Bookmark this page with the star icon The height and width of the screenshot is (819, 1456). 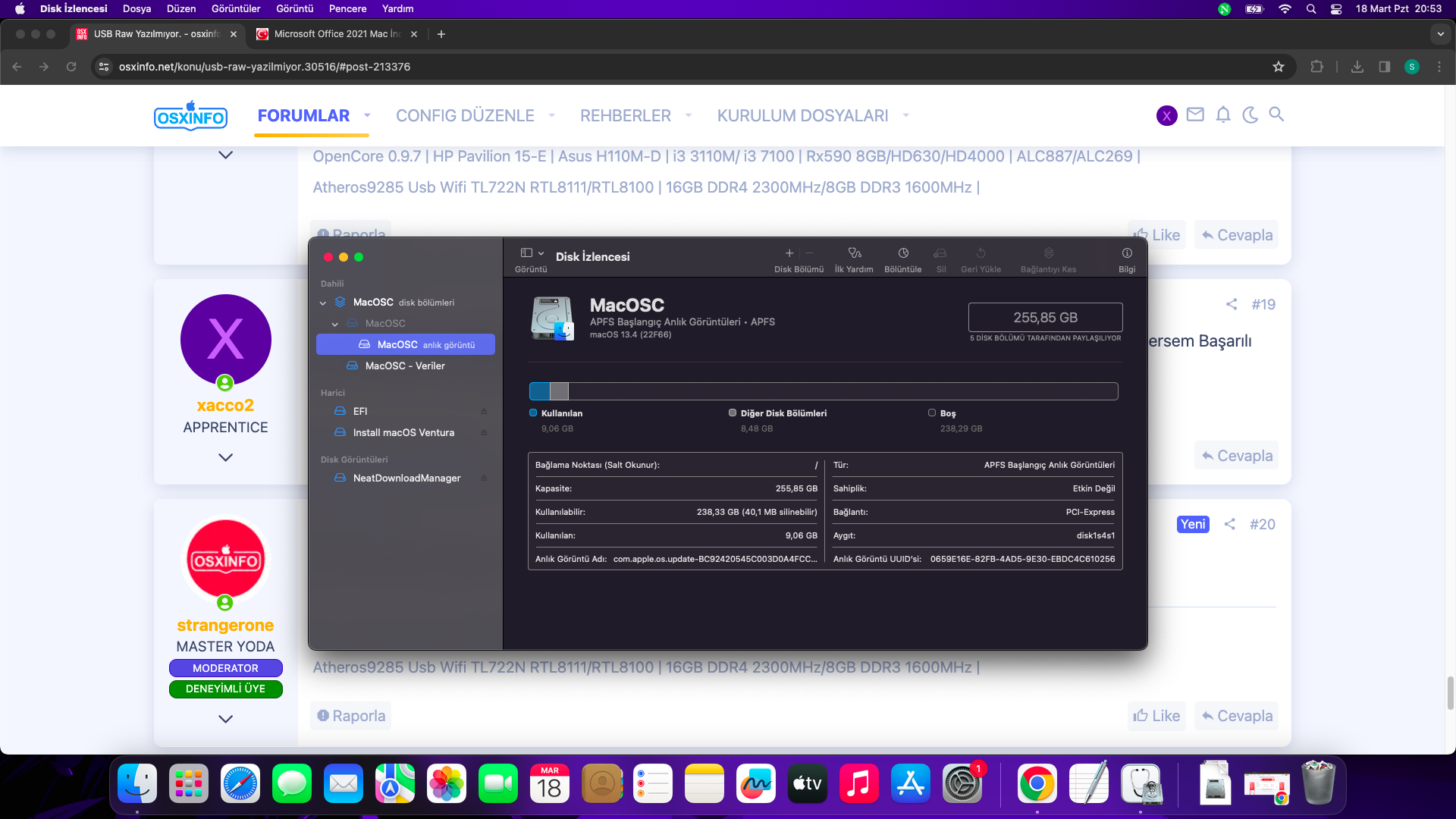click(1279, 67)
